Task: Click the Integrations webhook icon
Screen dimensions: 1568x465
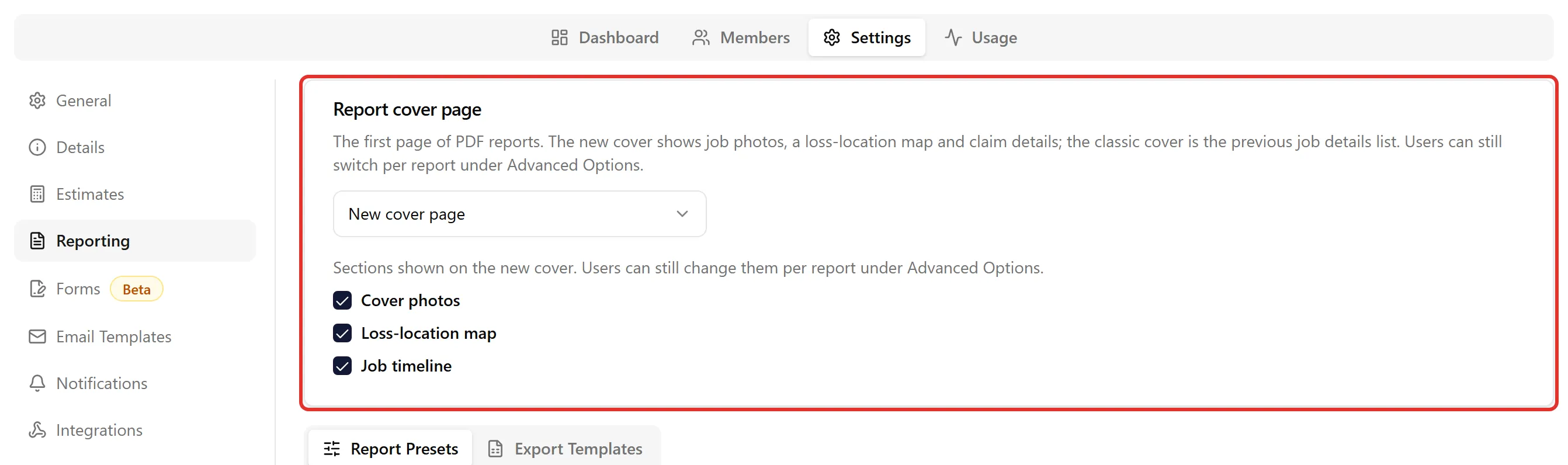Action: 37,431
